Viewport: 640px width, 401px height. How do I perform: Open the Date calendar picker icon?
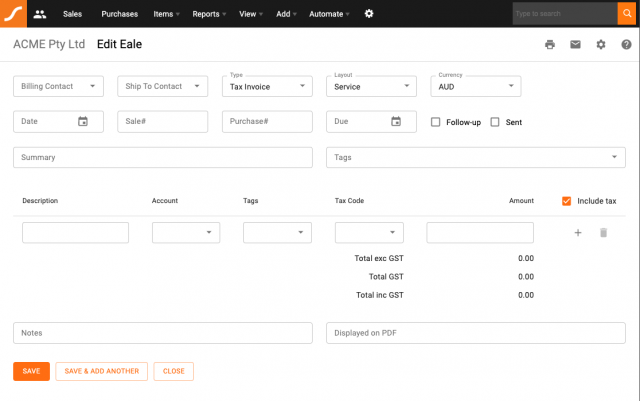pos(83,121)
